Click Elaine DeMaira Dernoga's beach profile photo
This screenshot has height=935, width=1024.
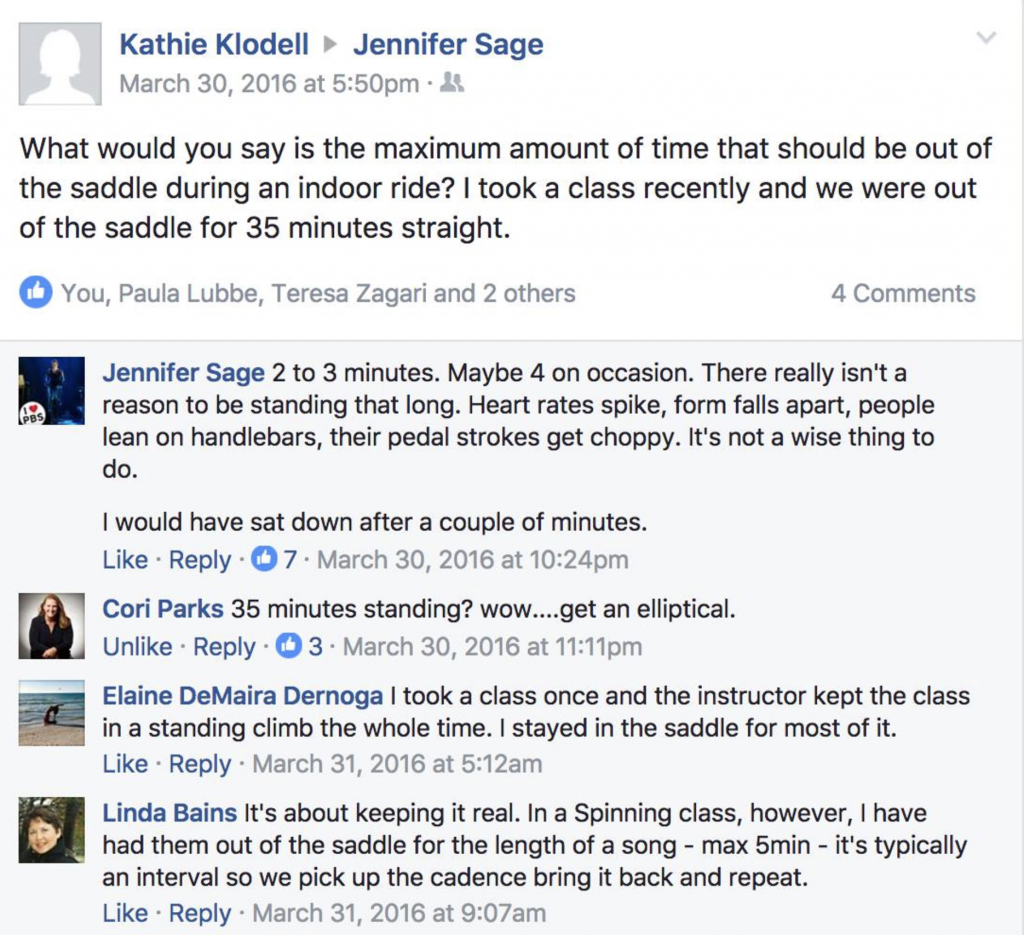(51, 714)
